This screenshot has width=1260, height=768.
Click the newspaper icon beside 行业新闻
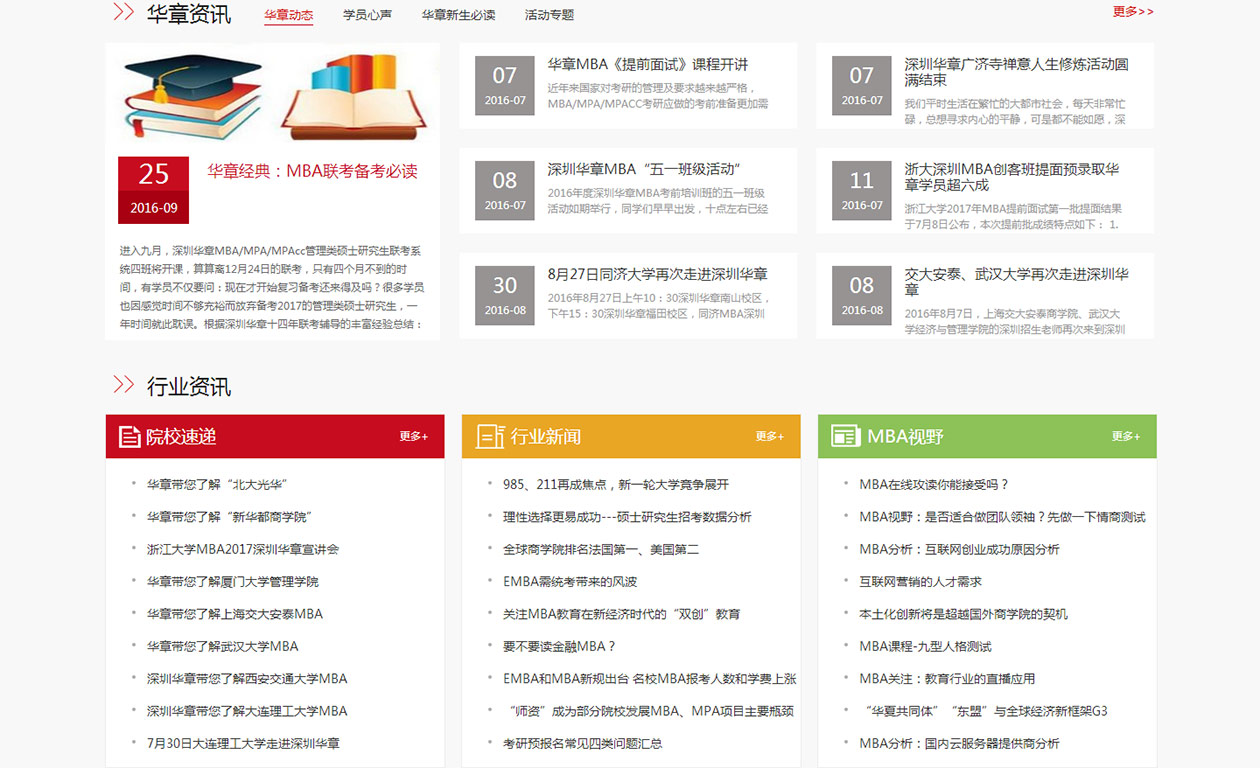[490, 436]
